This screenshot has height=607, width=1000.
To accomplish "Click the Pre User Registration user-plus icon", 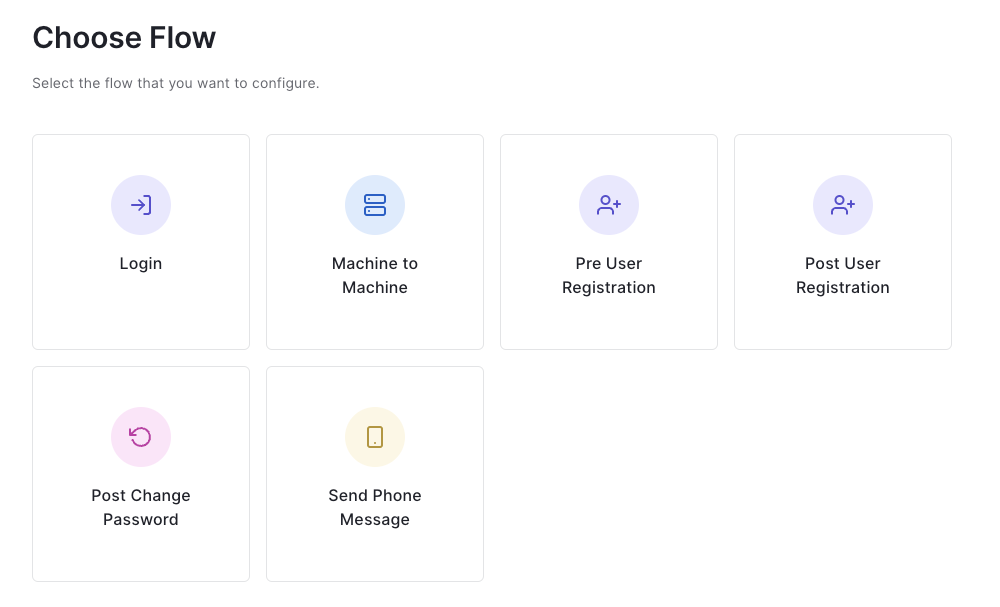I will 609,205.
